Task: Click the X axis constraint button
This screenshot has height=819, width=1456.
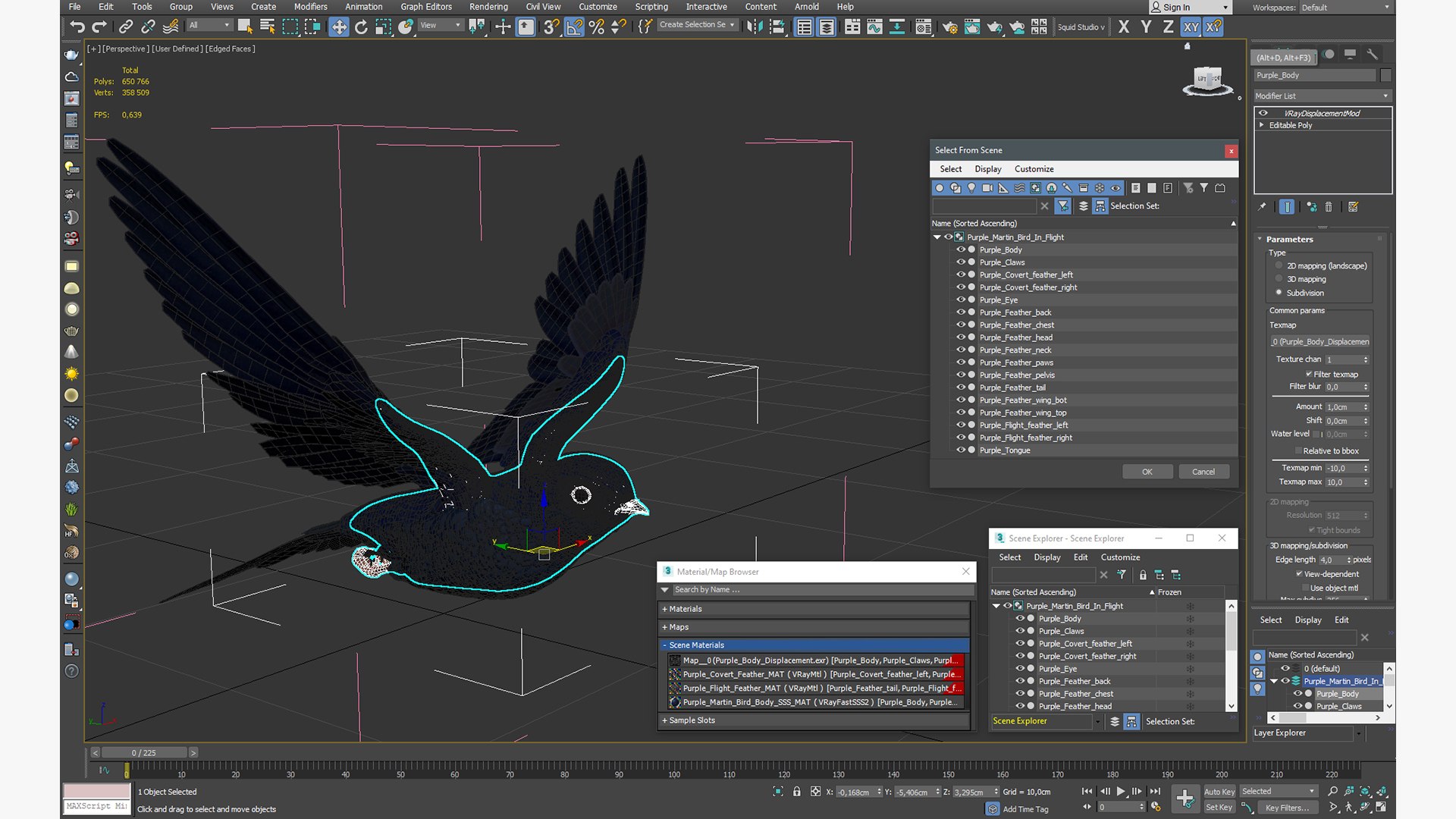Action: click(1124, 27)
